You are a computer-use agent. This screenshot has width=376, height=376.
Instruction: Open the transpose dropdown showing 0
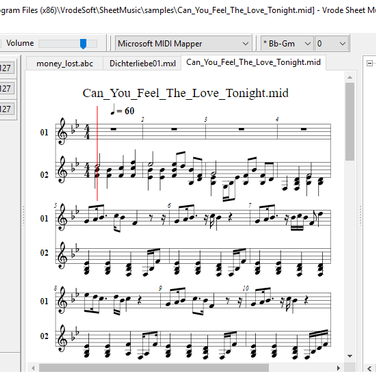click(331, 44)
